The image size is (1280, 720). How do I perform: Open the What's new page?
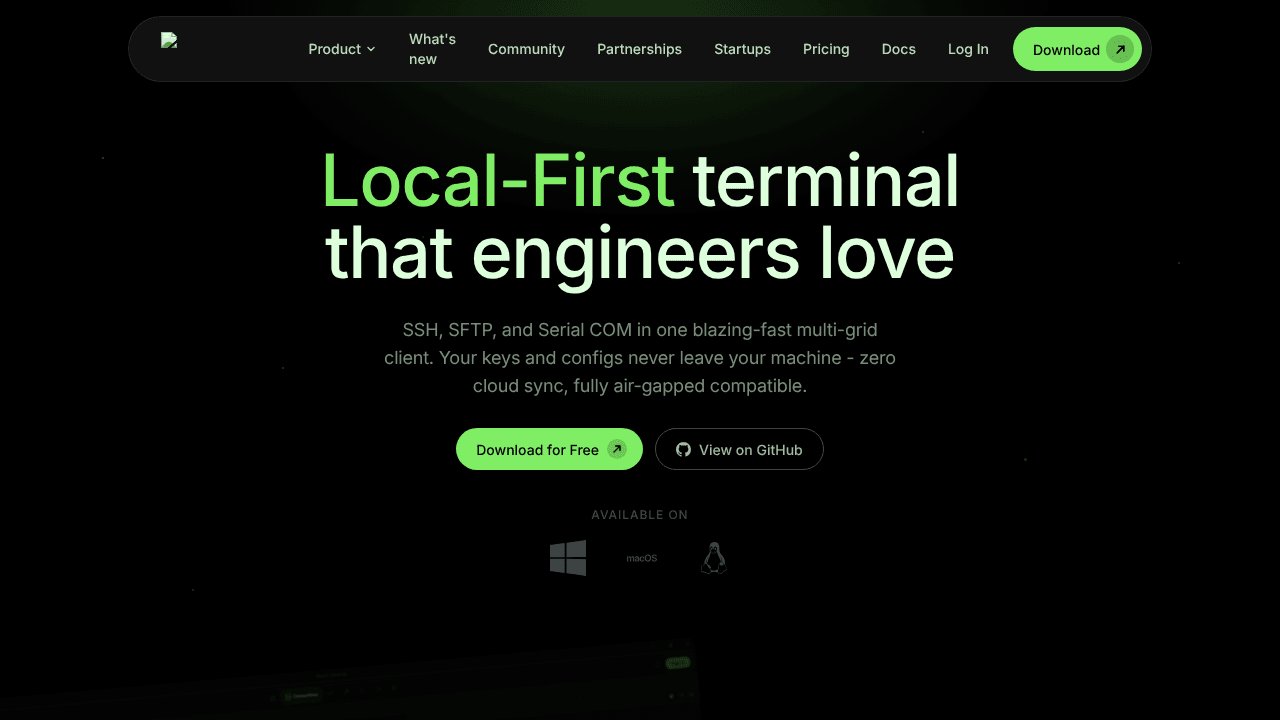[432, 49]
